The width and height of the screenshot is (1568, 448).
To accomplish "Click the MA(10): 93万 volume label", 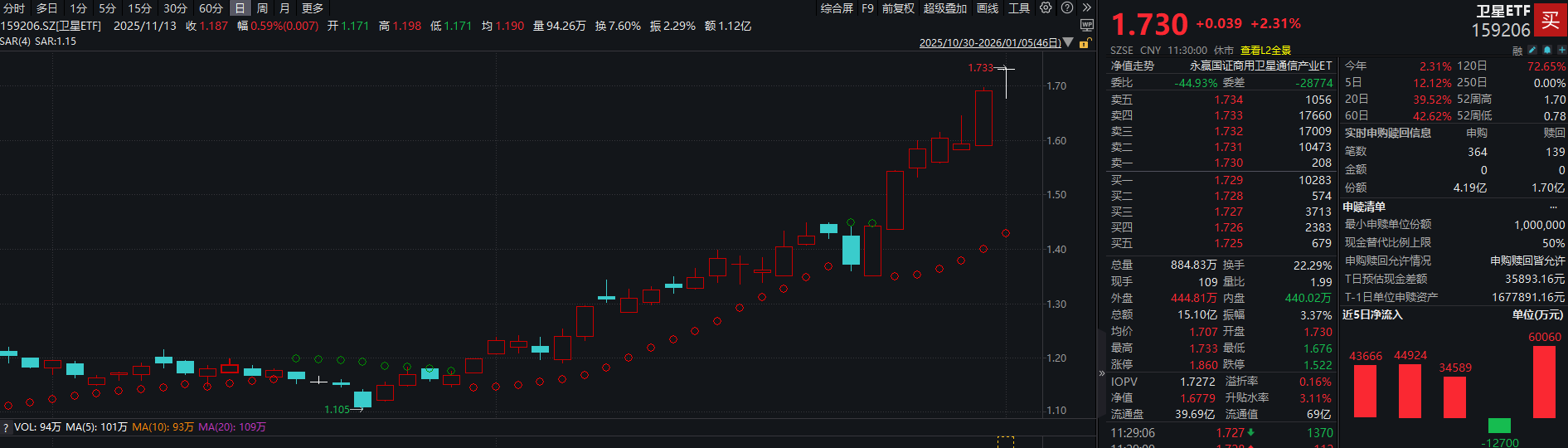I will point(163,427).
